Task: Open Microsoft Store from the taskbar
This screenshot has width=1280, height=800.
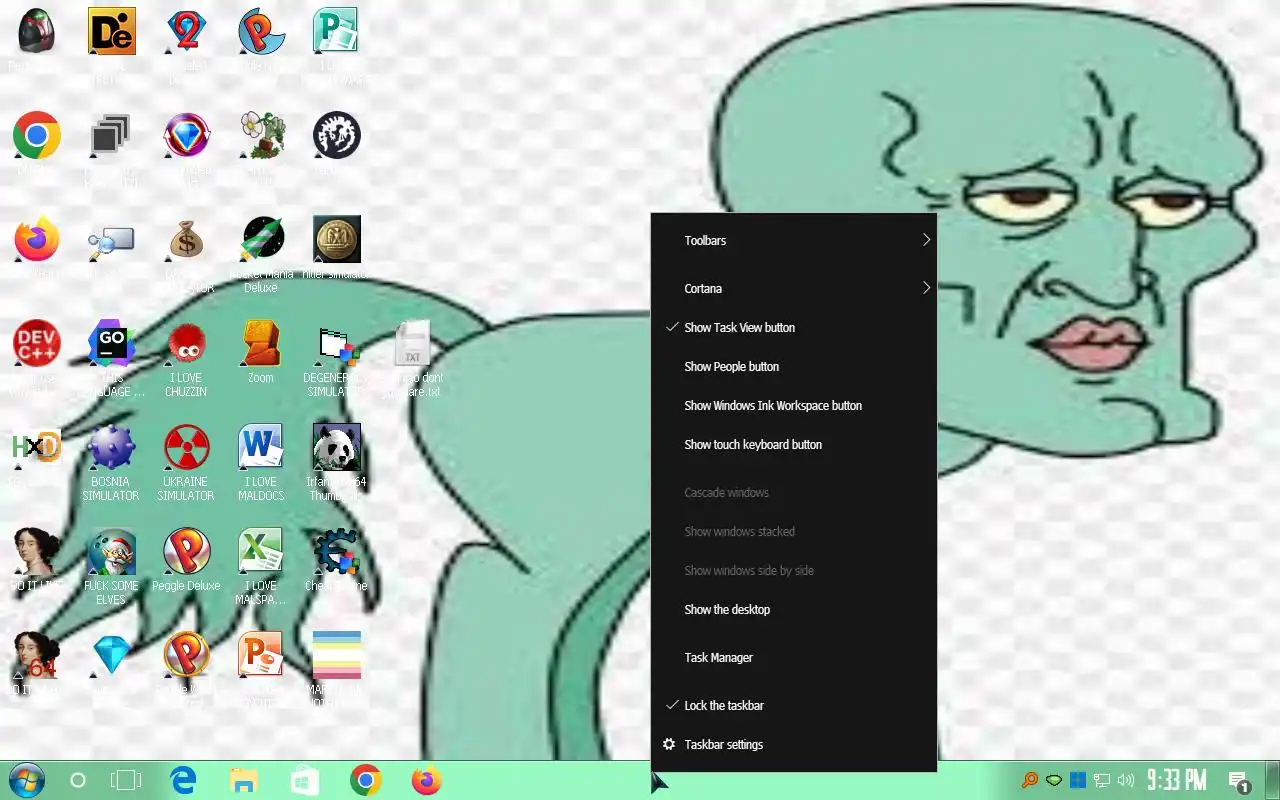Action: (x=305, y=780)
